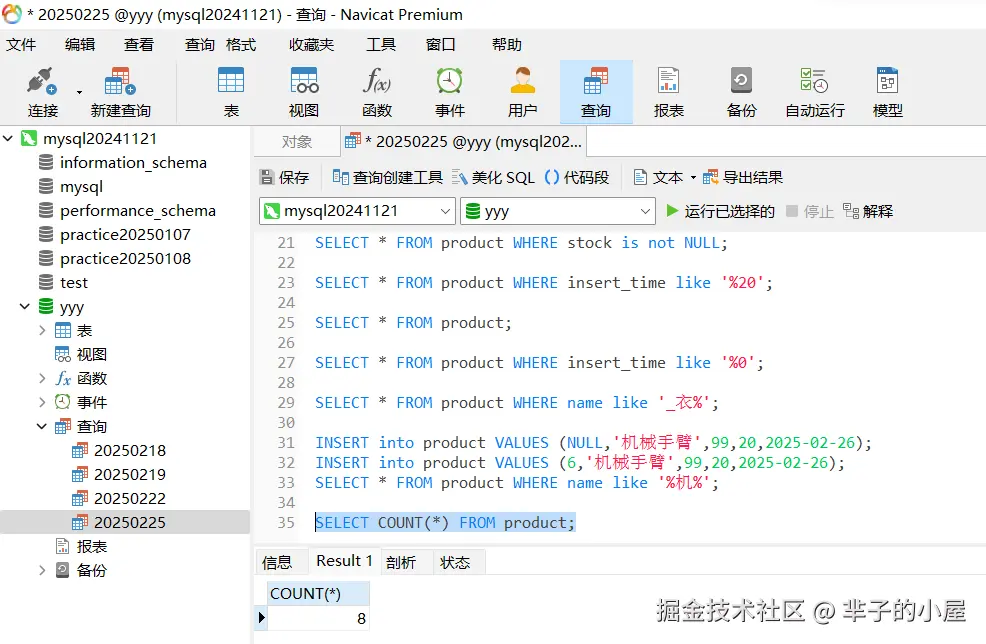Click the Stop (停止) button
This screenshot has height=644, width=986.
point(810,211)
